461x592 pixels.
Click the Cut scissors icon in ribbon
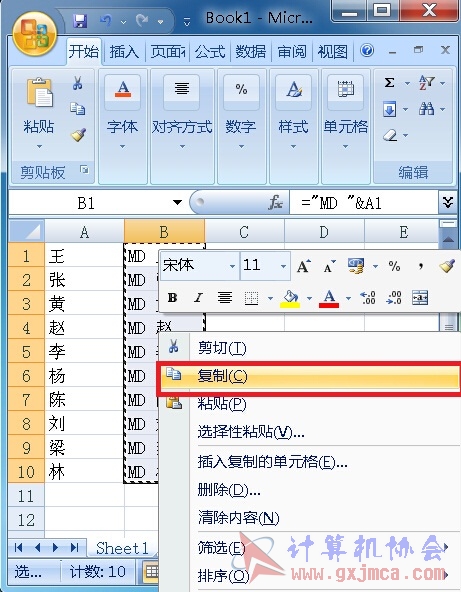(x=78, y=83)
